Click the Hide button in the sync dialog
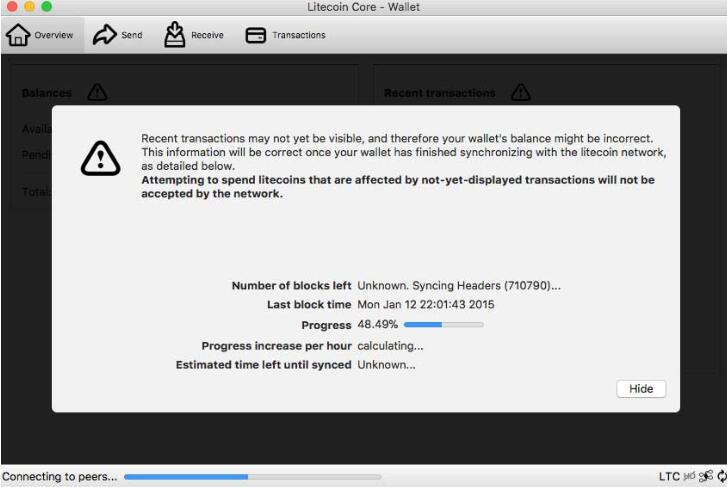Screen dimensions: 727x487 (641, 389)
